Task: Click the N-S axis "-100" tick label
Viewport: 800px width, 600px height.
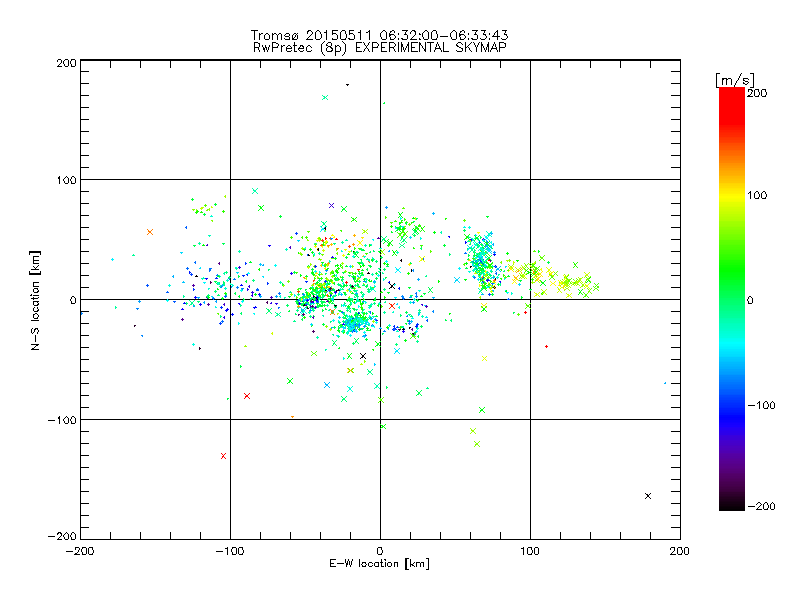Action: 62,420
